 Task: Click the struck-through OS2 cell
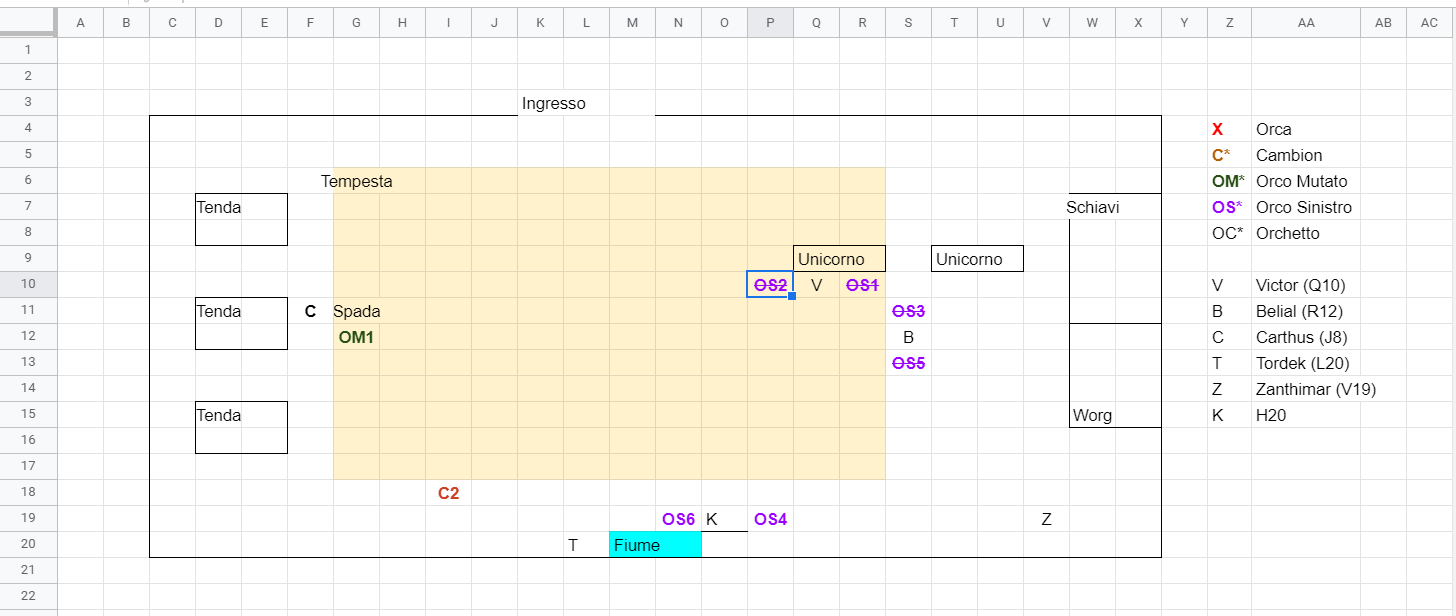(x=770, y=285)
